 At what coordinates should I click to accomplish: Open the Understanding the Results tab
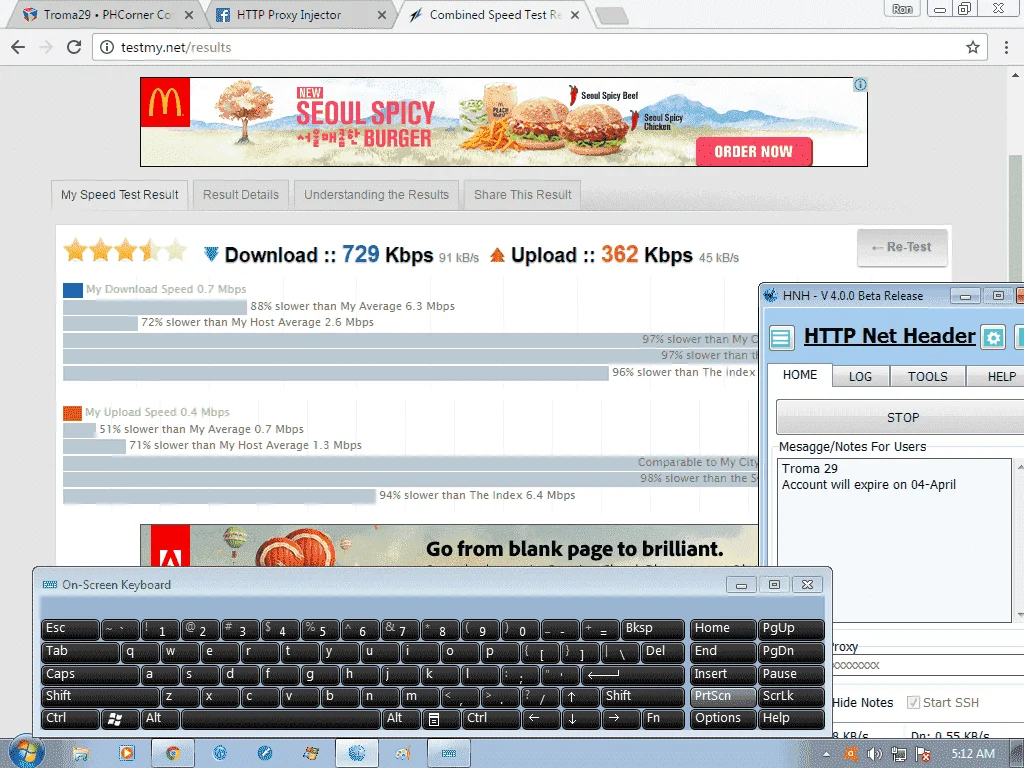376,195
